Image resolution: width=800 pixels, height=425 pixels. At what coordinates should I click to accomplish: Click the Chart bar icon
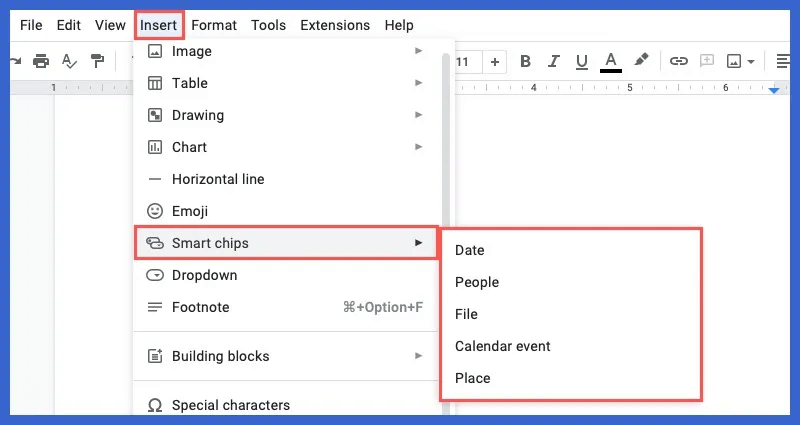pyautogui.click(x=155, y=147)
